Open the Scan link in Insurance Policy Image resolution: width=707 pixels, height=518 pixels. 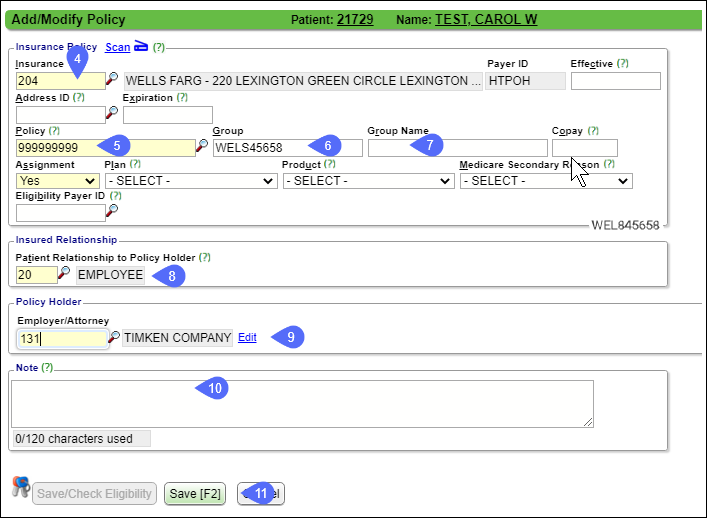coord(117,46)
